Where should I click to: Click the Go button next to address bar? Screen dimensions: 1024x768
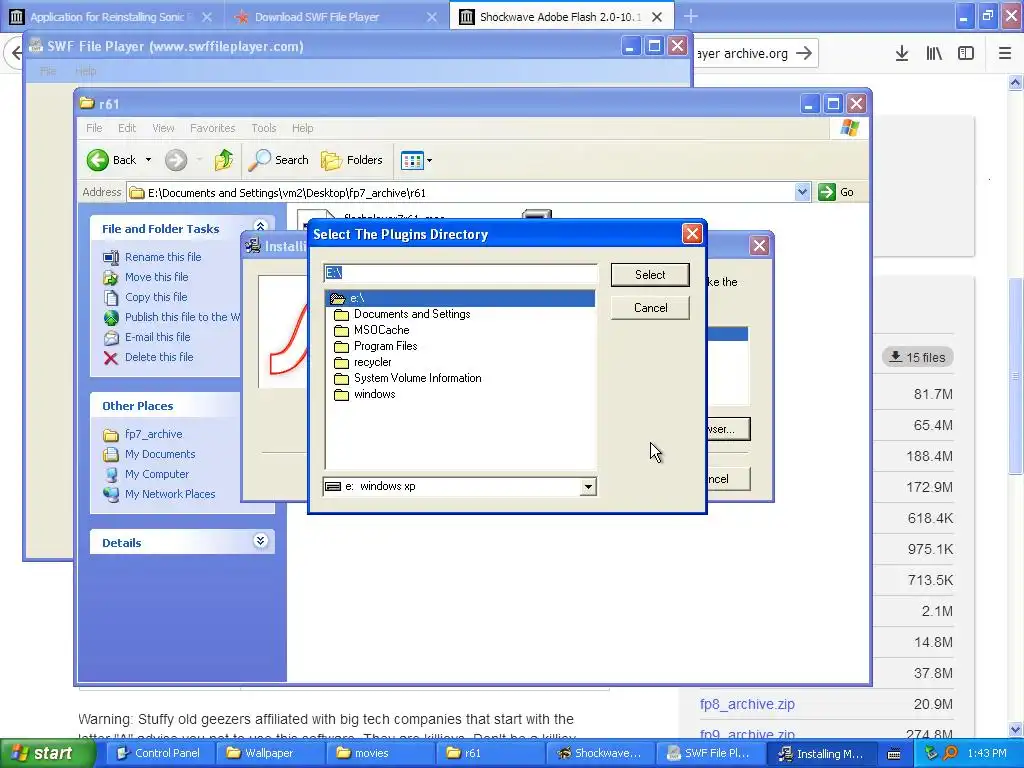tap(837, 192)
